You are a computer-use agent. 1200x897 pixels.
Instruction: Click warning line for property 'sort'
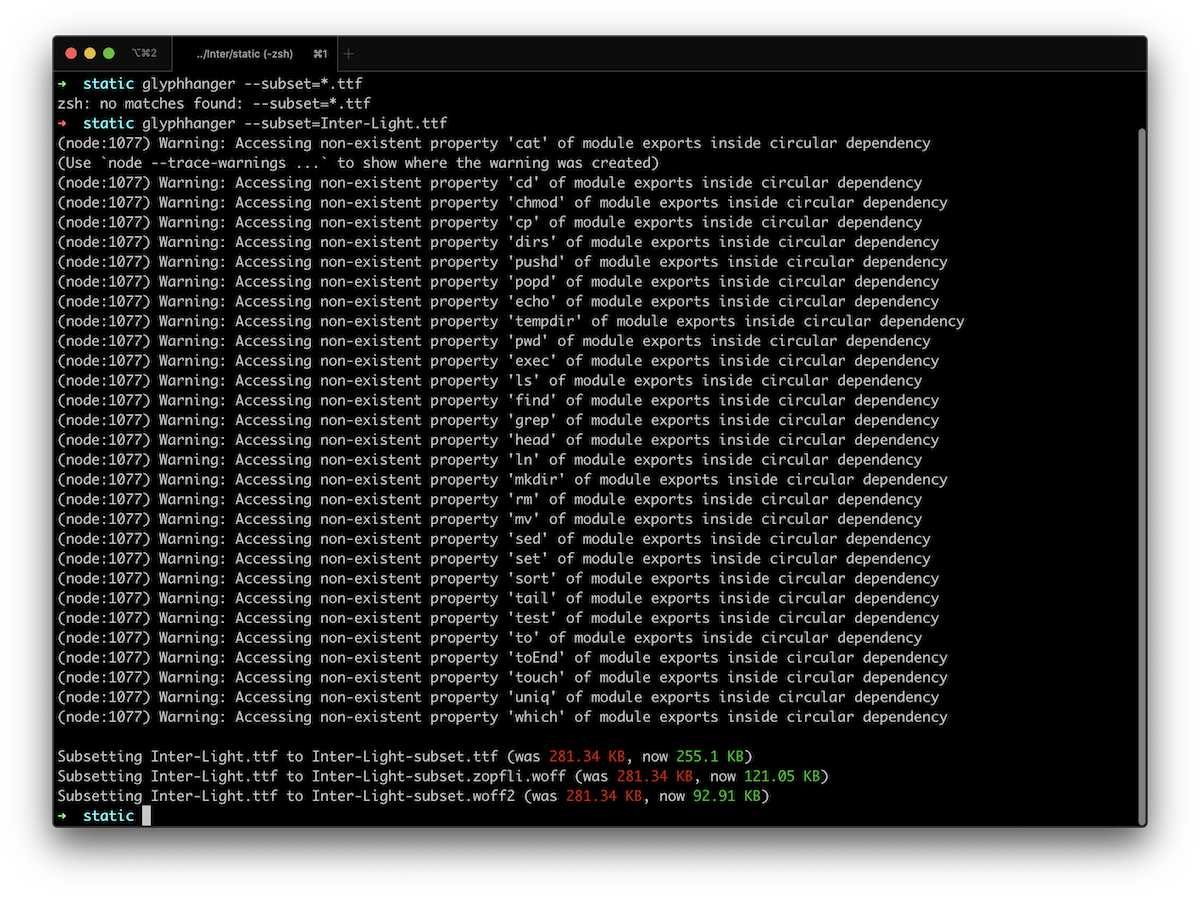(x=498, y=579)
